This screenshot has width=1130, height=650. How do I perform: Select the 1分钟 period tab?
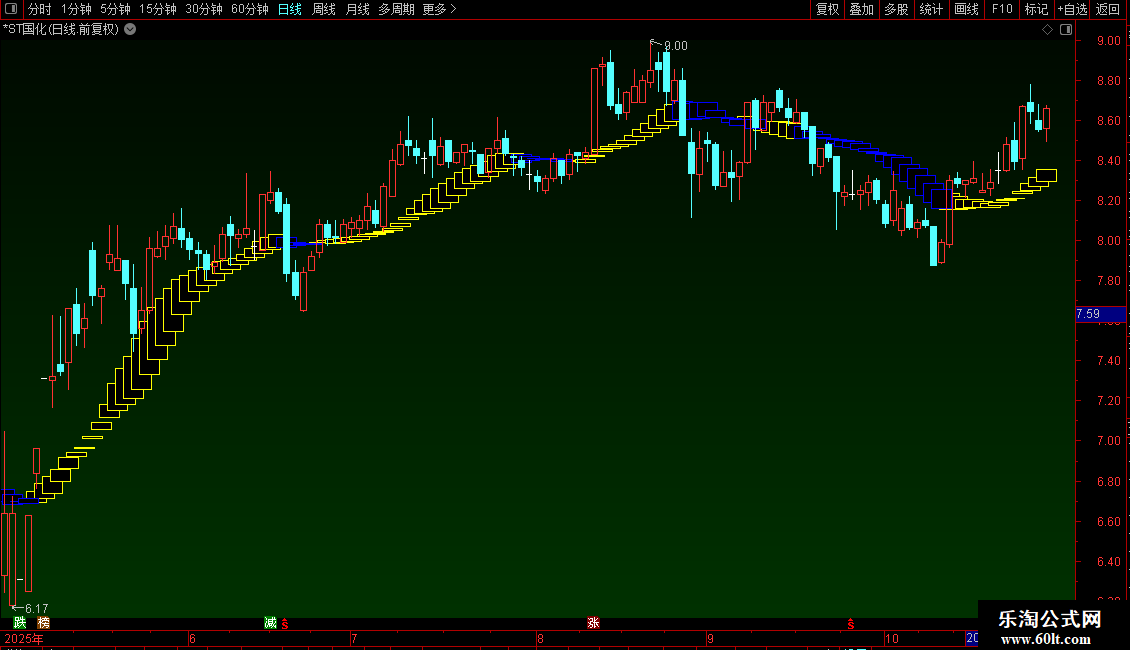pyautogui.click(x=76, y=9)
